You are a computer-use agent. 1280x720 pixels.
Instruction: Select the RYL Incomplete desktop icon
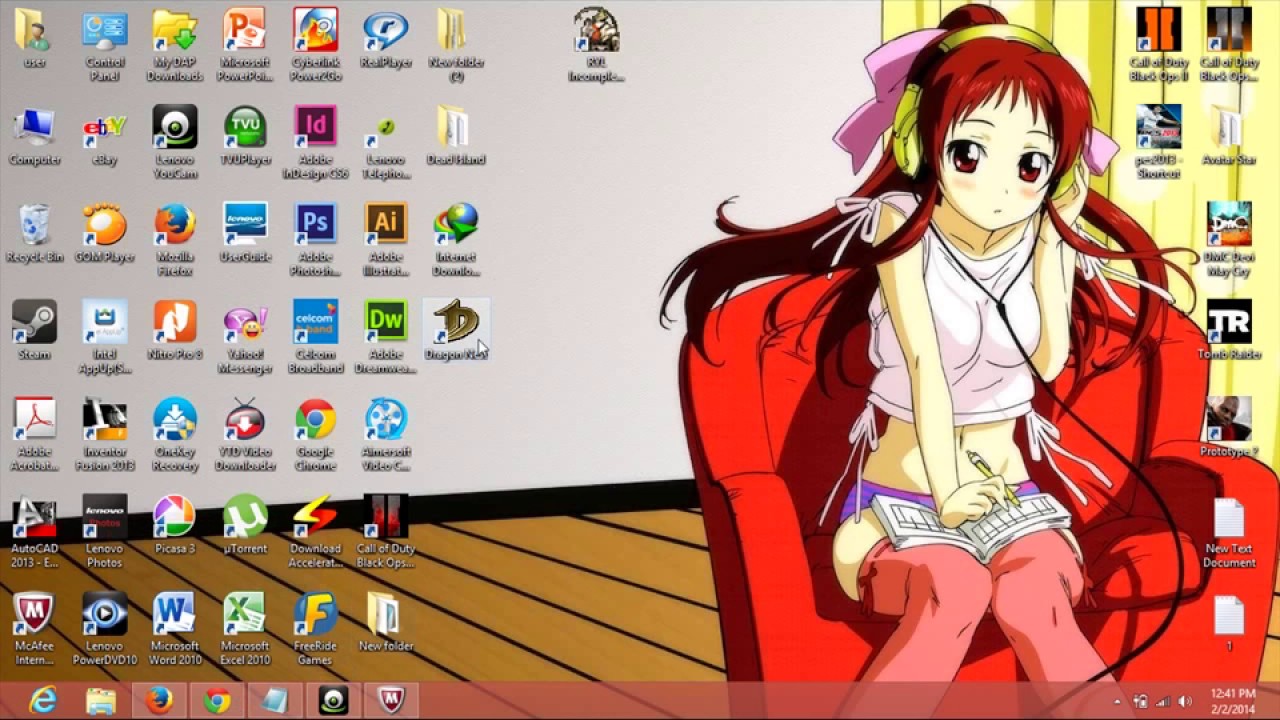click(x=596, y=46)
